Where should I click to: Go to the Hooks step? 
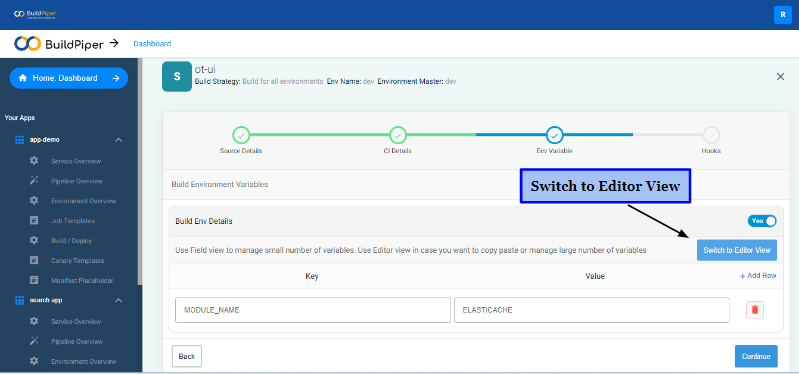coord(711,136)
